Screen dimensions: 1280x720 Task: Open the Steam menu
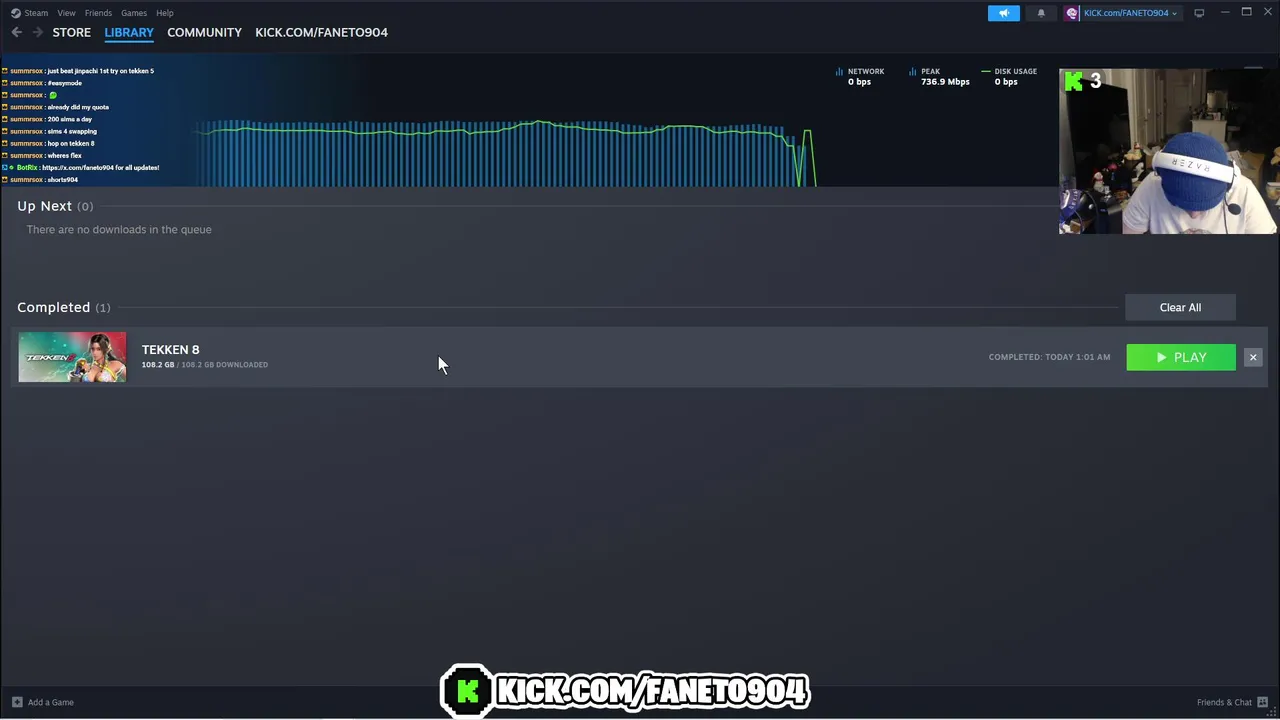[36, 13]
